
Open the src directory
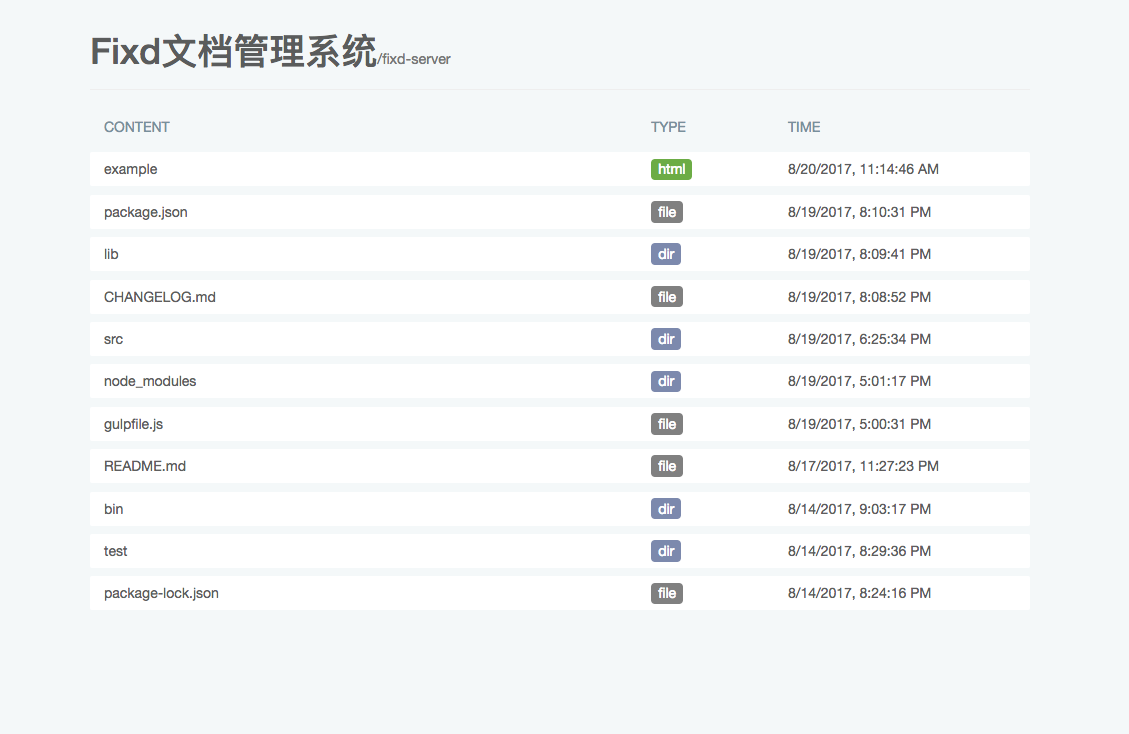coord(113,339)
